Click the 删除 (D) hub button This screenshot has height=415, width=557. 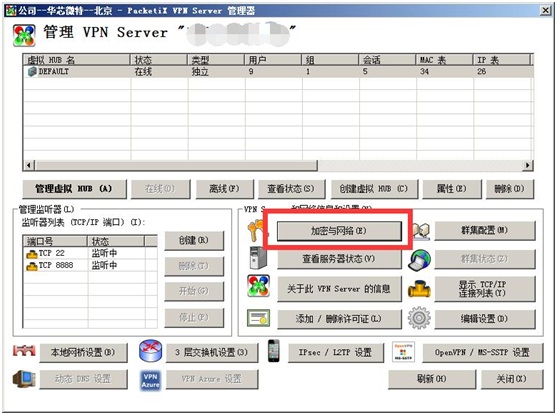(x=510, y=189)
